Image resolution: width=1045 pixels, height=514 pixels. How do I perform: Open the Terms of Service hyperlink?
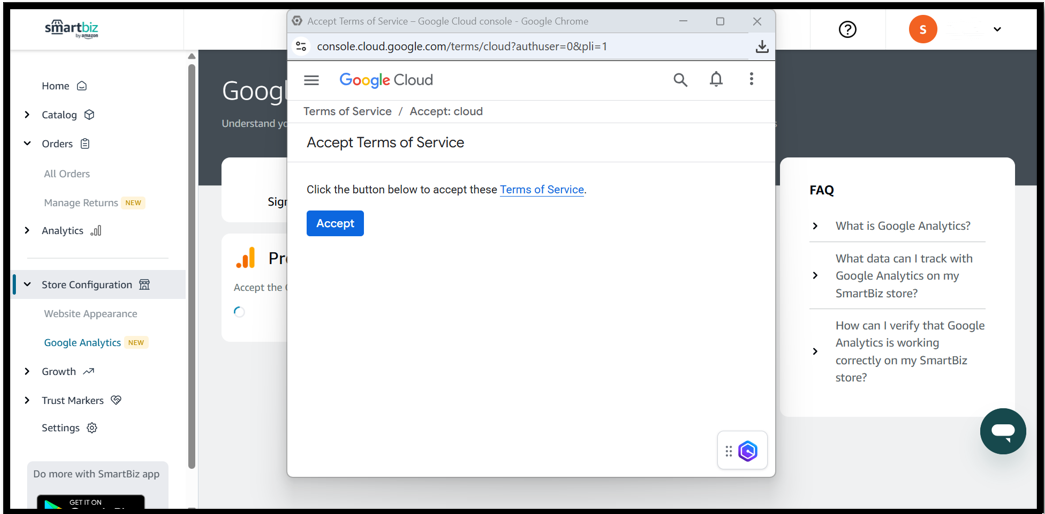coord(541,190)
